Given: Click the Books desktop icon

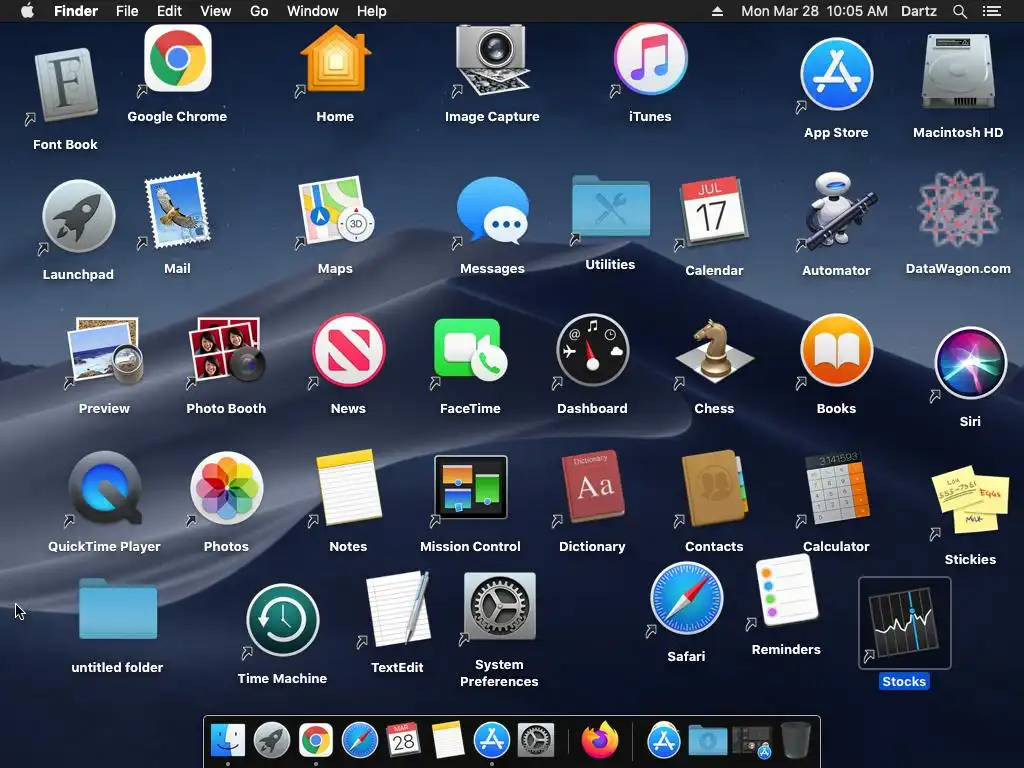Looking at the screenshot, I should tap(837, 351).
